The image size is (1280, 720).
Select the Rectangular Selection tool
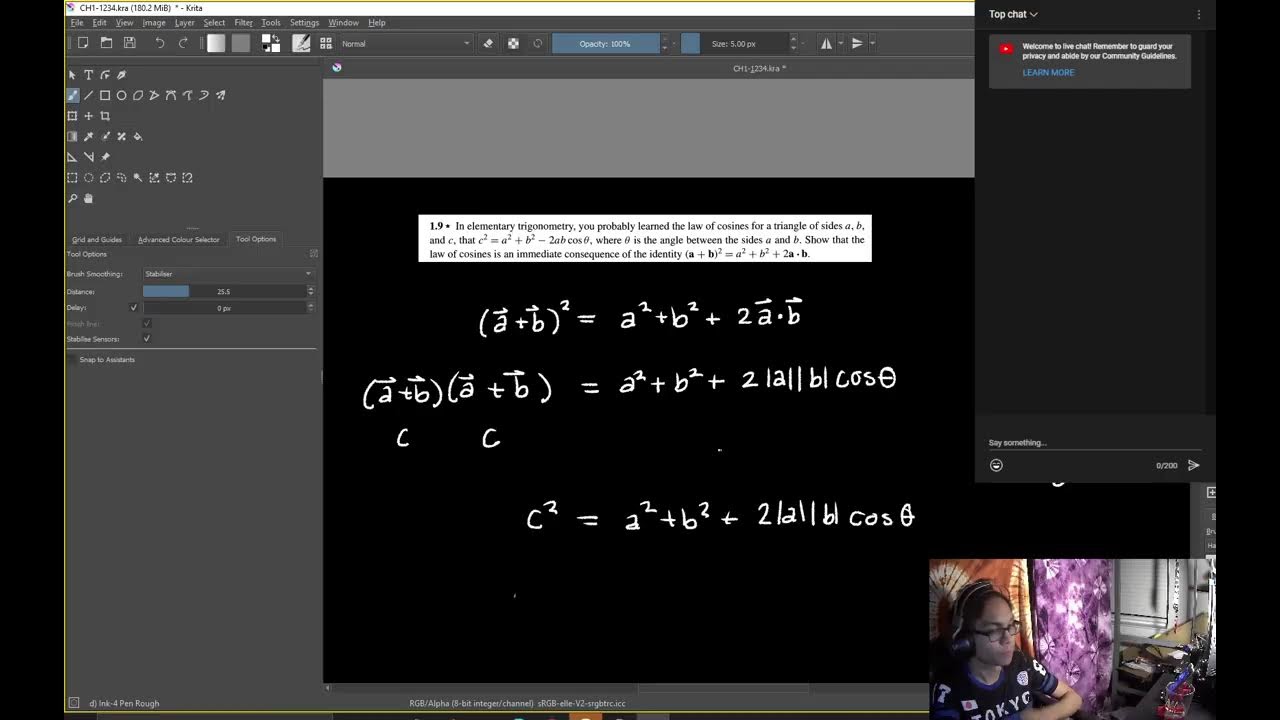[72, 178]
